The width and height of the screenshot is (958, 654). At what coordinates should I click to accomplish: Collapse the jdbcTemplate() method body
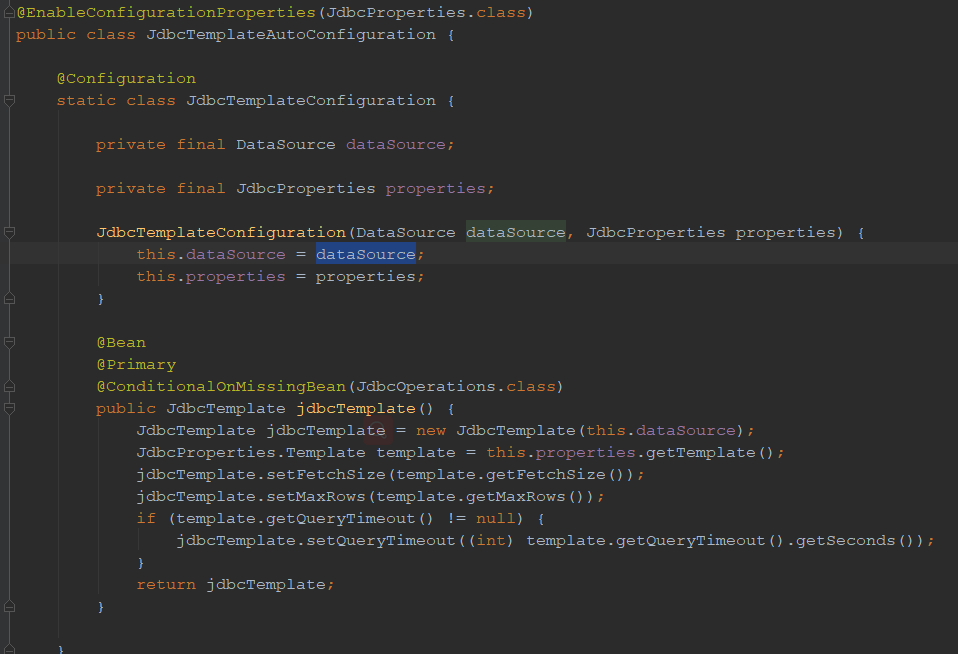pyautogui.click(x=8, y=408)
